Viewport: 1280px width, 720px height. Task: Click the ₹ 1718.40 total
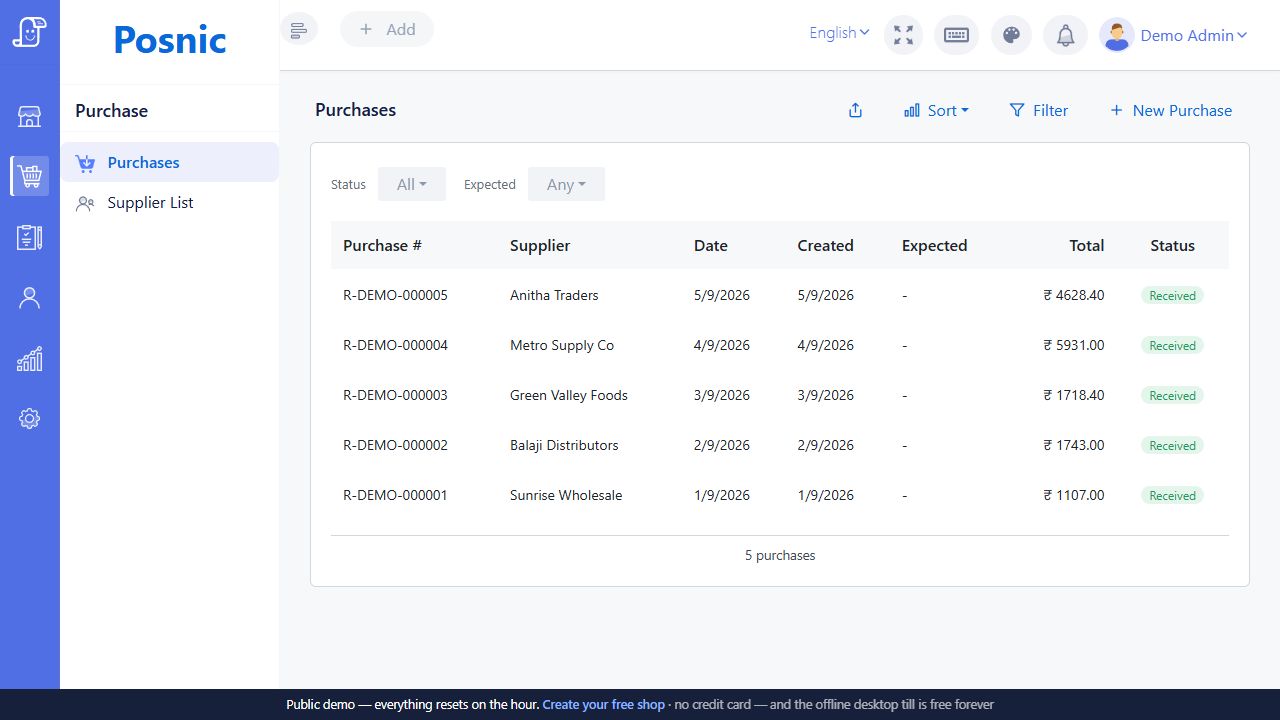[x=1074, y=395]
